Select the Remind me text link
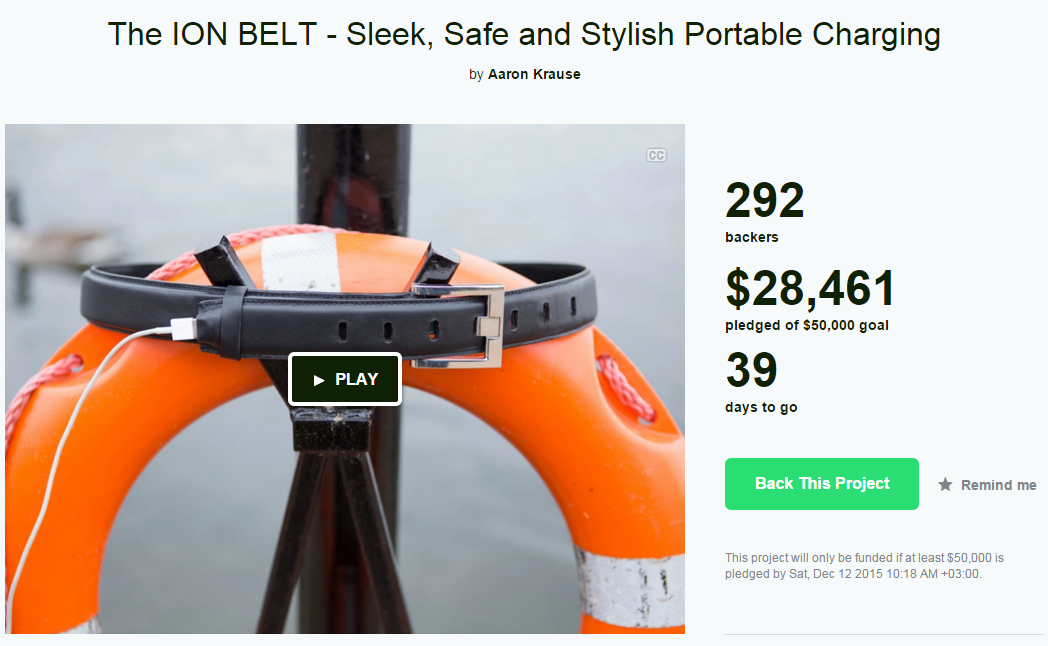This screenshot has width=1048, height=646. [x=999, y=485]
